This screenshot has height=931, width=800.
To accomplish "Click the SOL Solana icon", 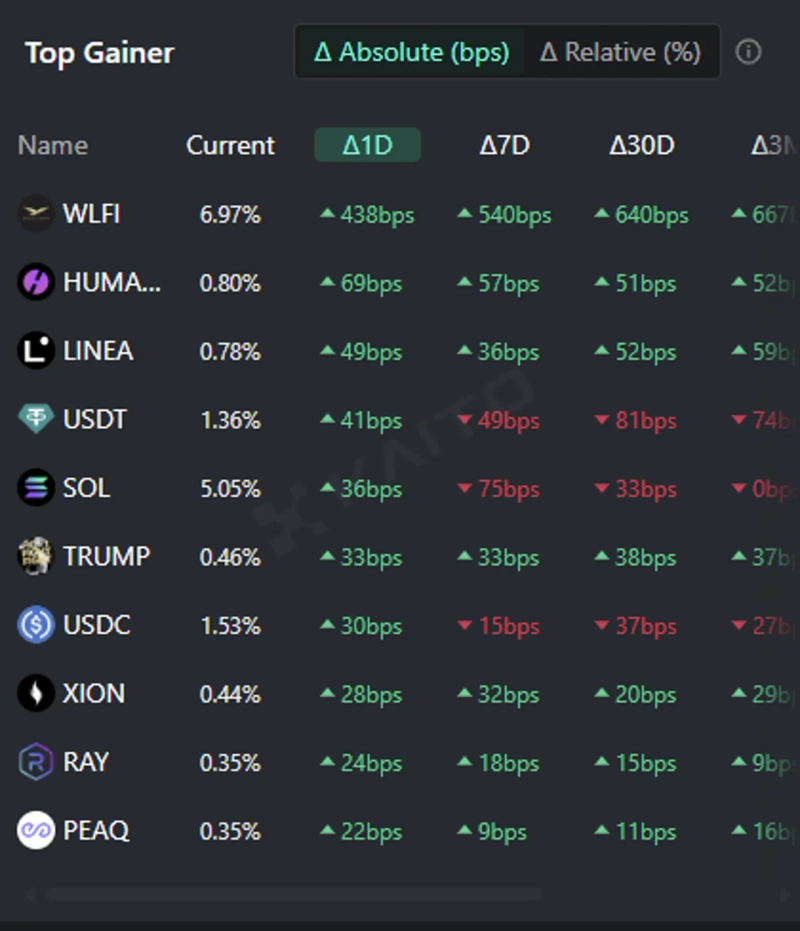I will coord(36,488).
